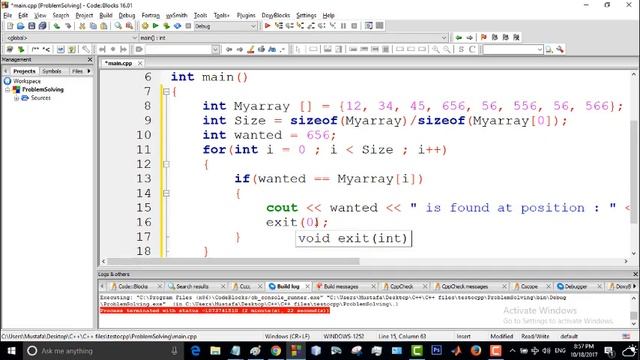640x360 pixels.
Task: Select ProblemSolving project in the tree
Action: pyautogui.click(x=43, y=89)
